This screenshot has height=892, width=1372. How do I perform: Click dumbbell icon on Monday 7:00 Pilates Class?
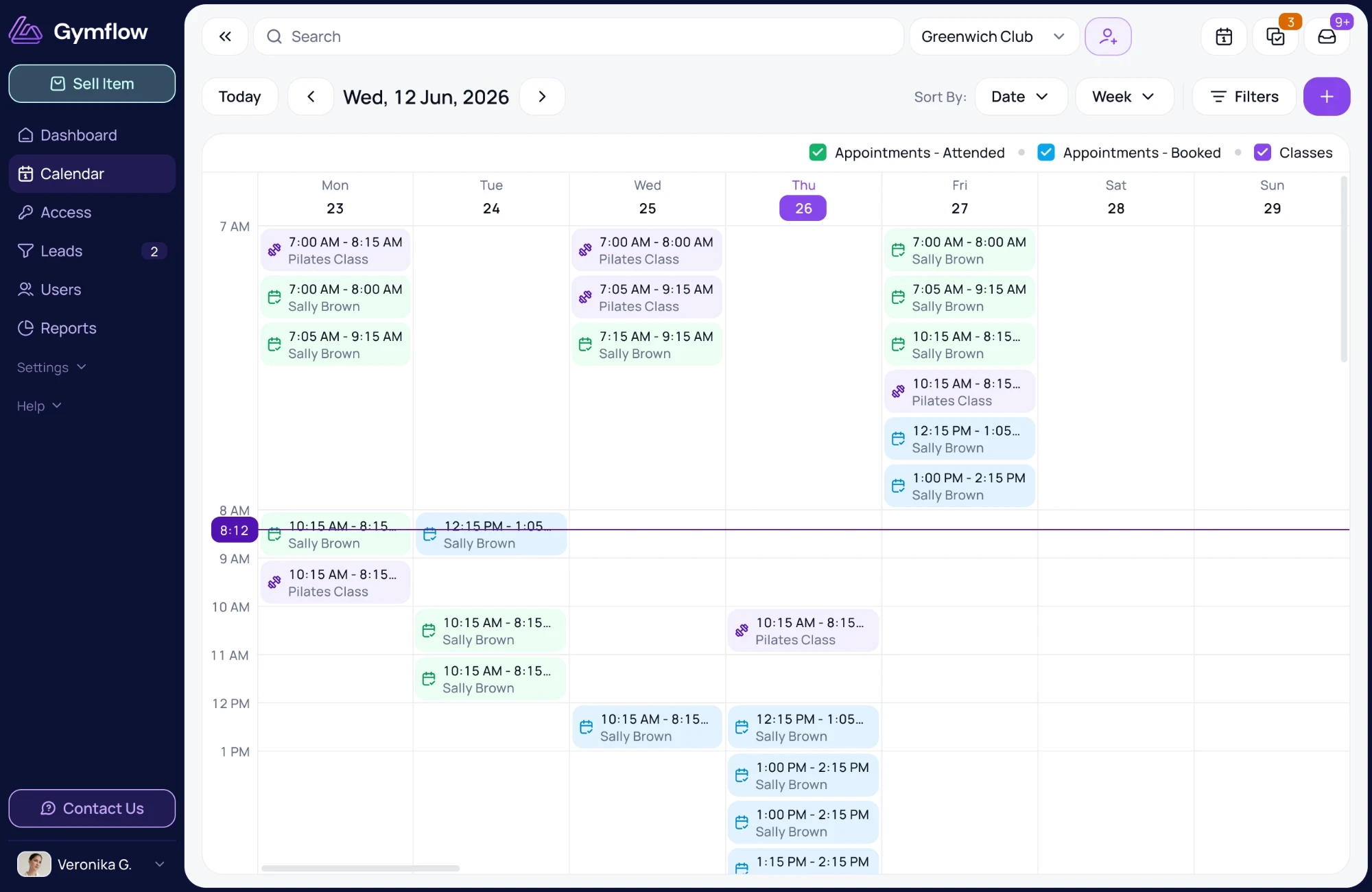click(274, 250)
